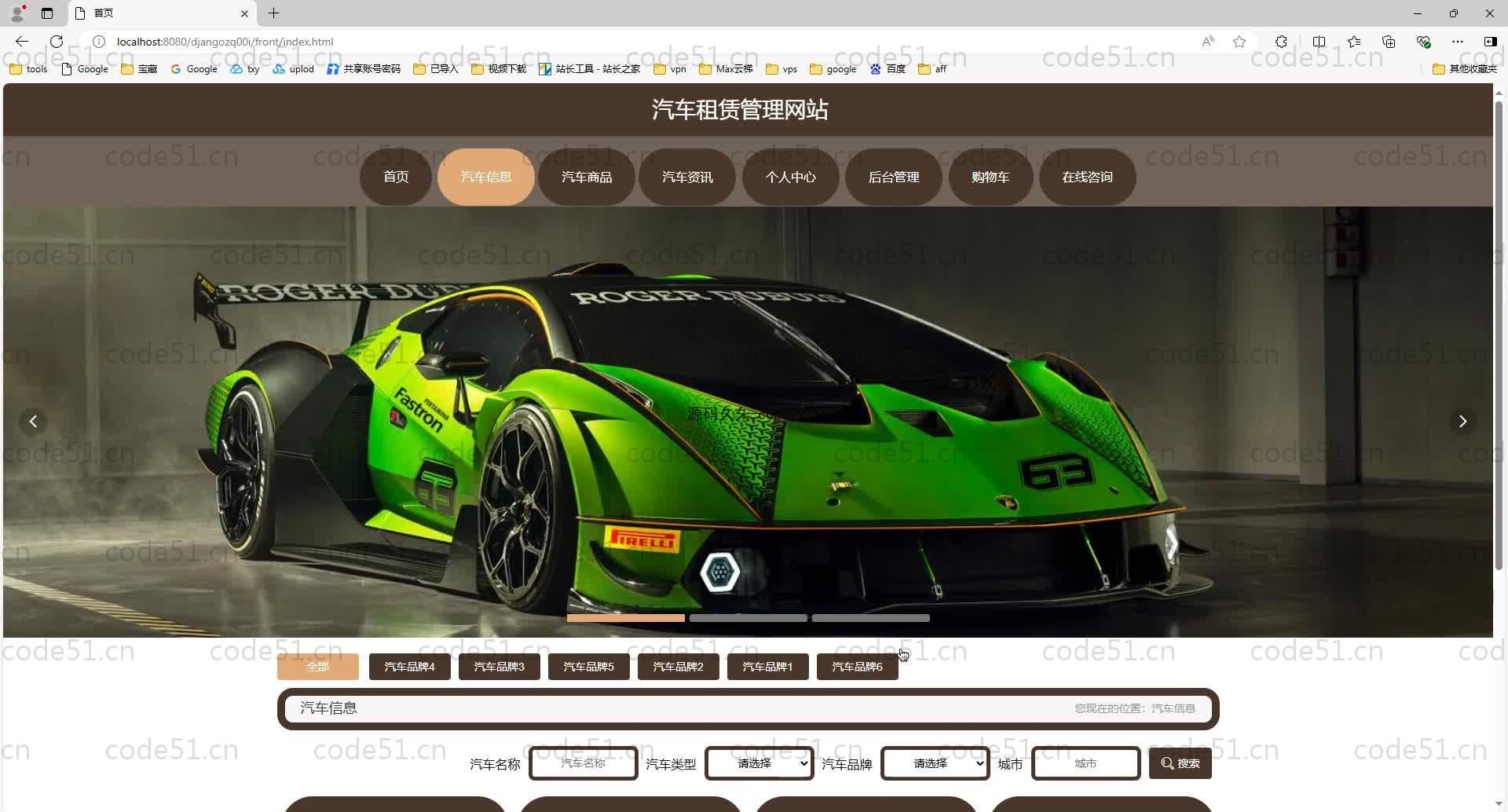This screenshot has width=1508, height=812.
Task: Open vpn bookmark folder
Action: [671, 69]
